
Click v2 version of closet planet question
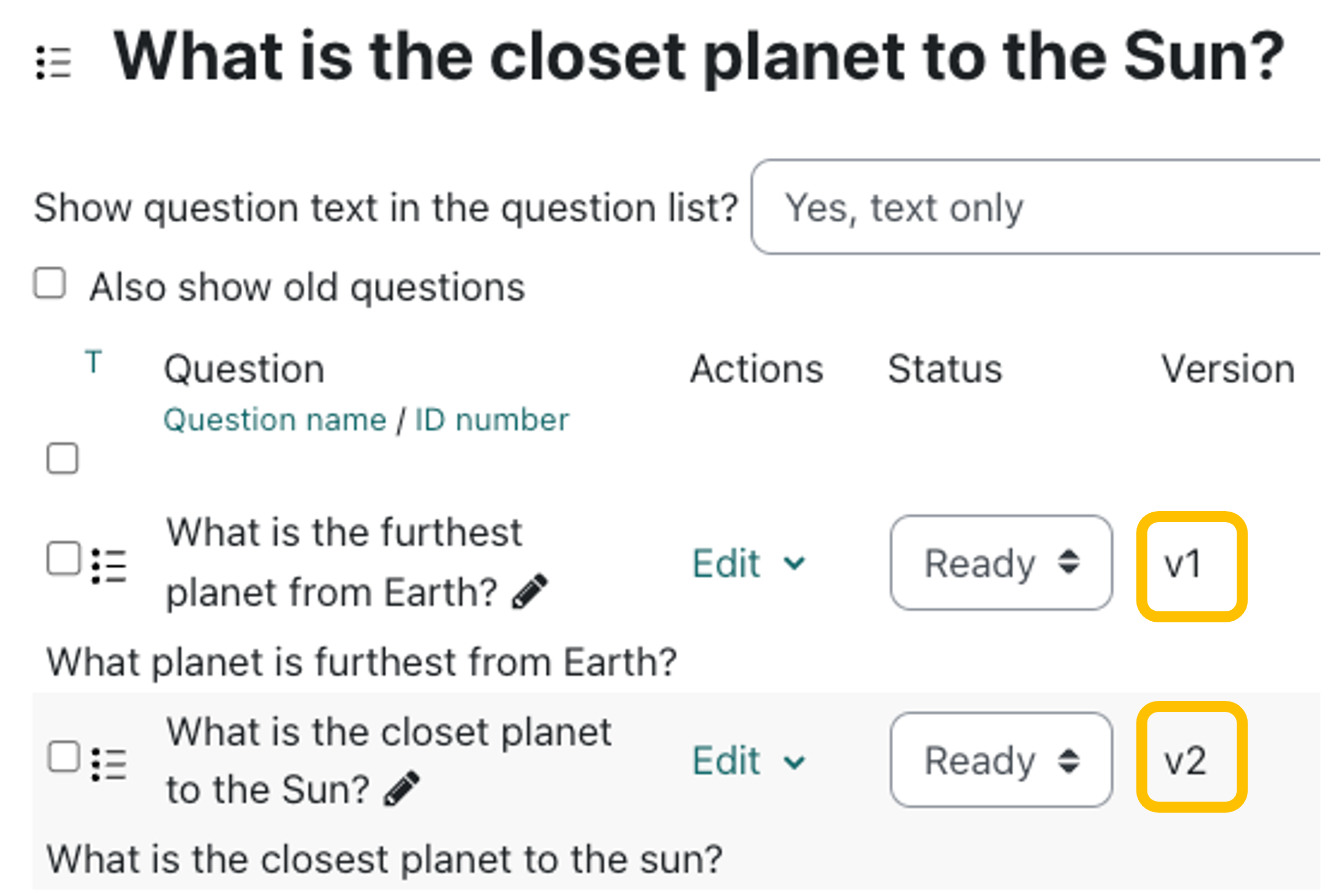pyautogui.click(x=1185, y=762)
